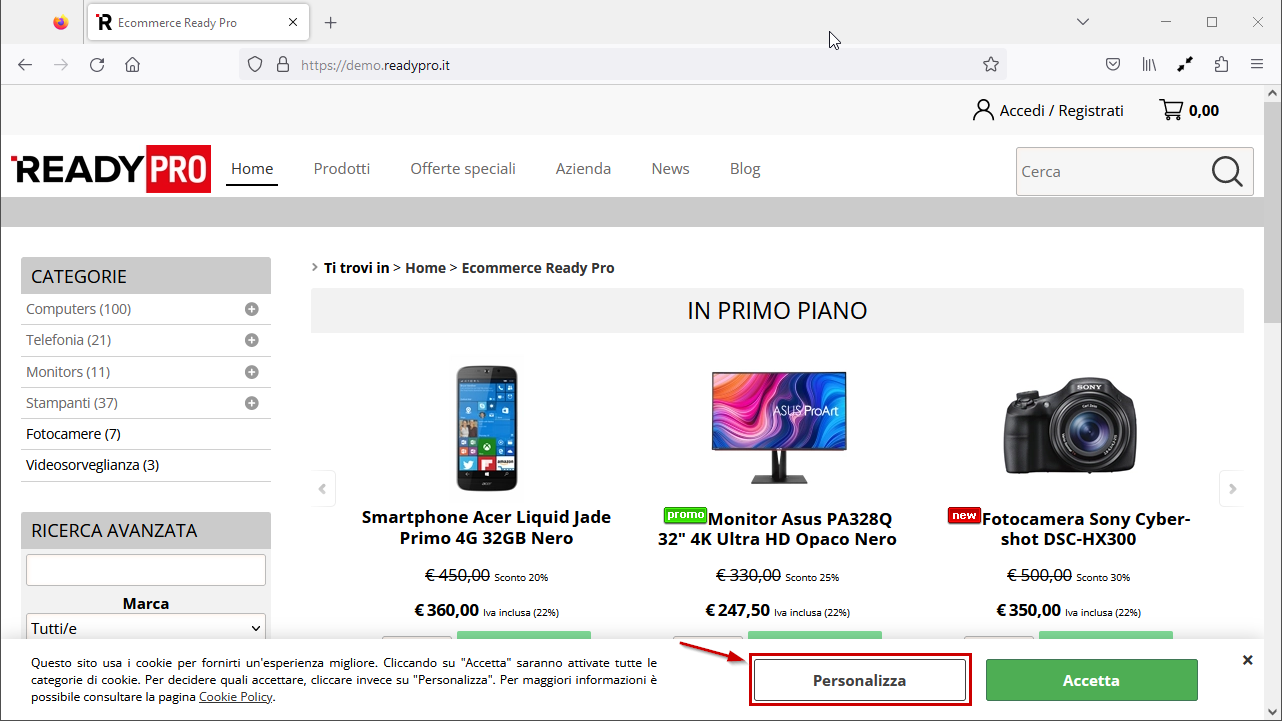Open the News page
1282x721 pixels.
coord(670,169)
